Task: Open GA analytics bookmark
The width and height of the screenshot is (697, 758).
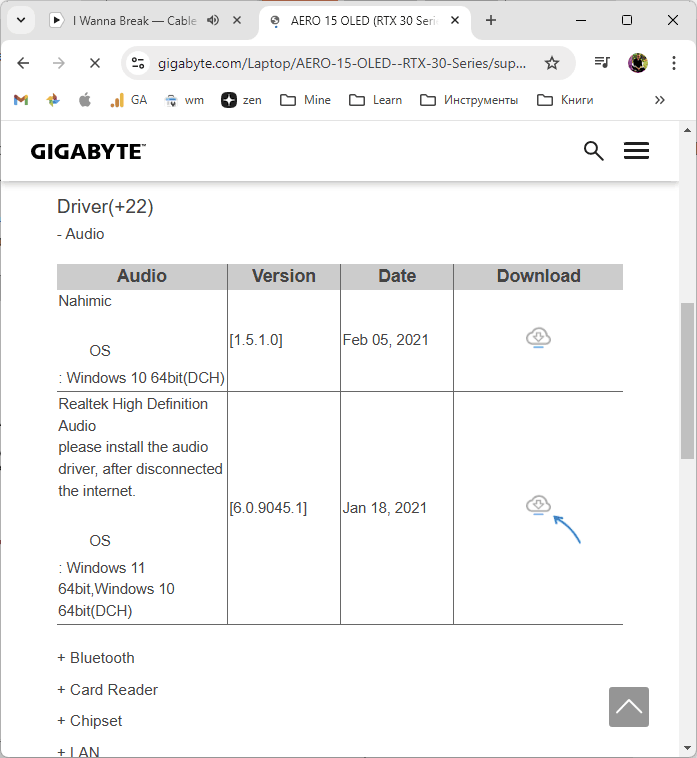Action: 128,100
